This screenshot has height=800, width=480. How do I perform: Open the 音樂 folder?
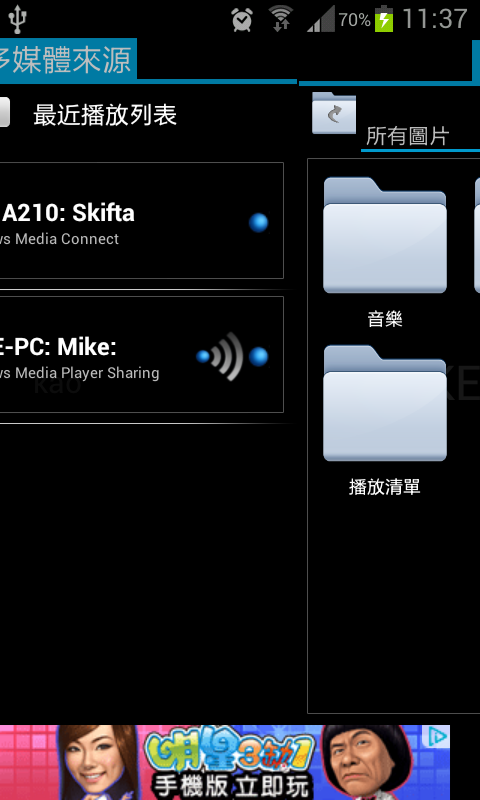(x=385, y=235)
